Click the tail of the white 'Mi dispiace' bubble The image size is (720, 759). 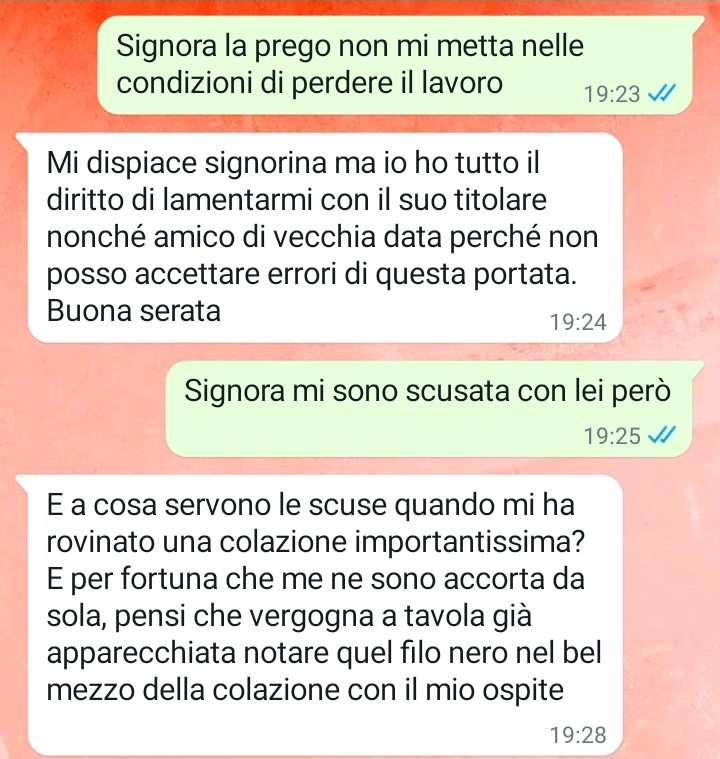pos(23,140)
